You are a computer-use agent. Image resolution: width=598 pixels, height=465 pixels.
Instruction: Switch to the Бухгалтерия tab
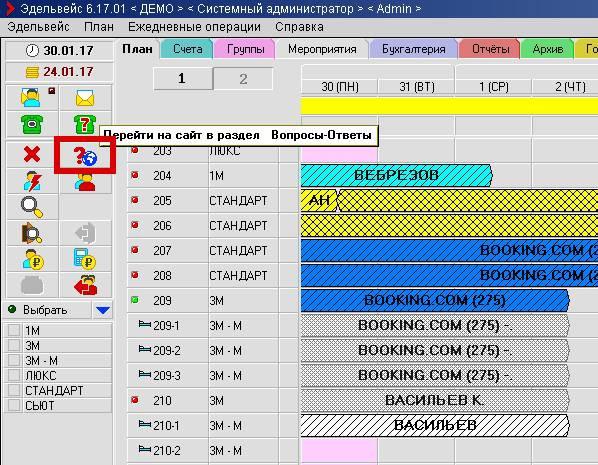coord(413,49)
